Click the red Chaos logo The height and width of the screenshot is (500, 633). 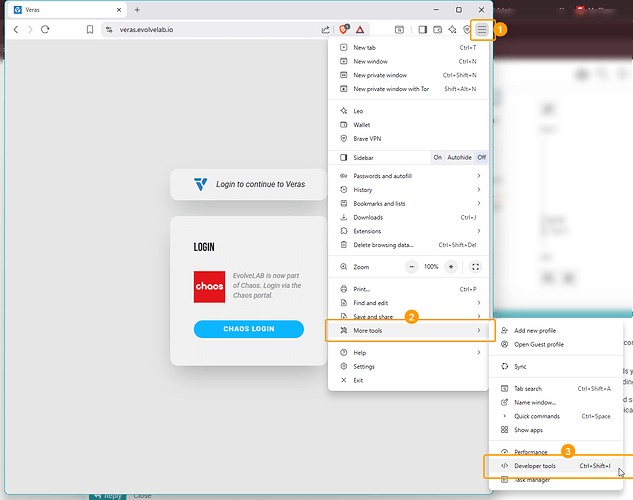click(x=210, y=287)
